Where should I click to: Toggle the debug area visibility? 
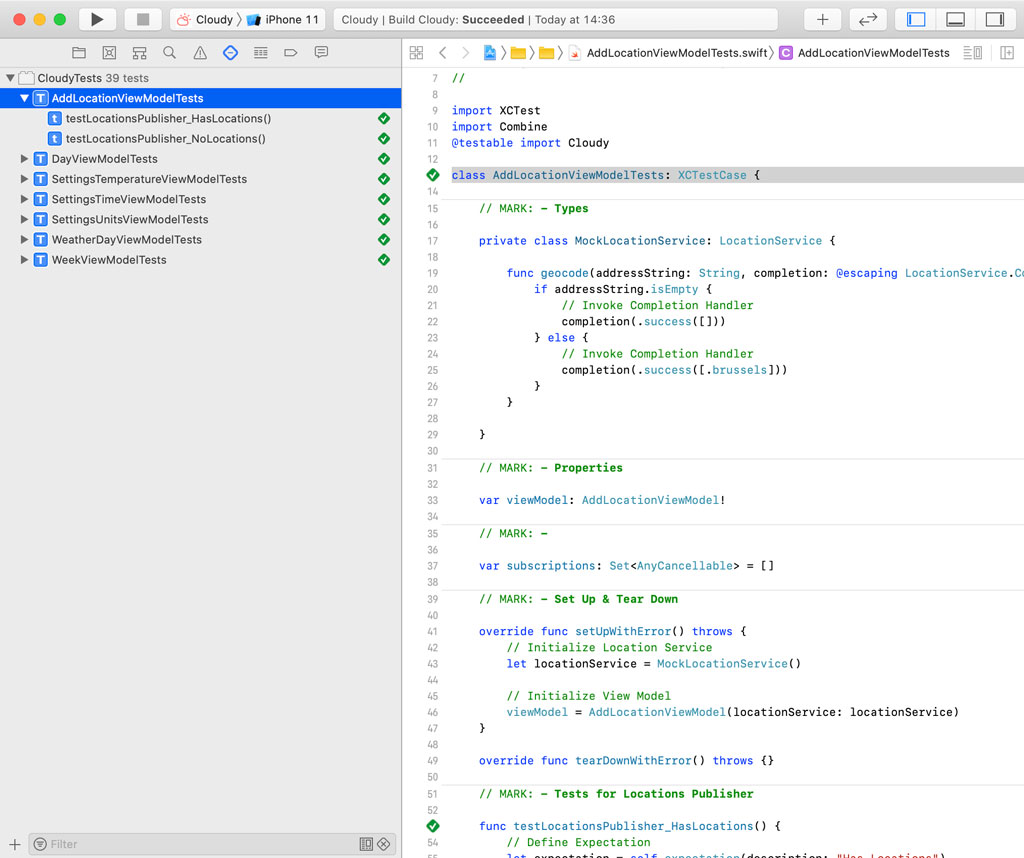(x=954, y=18)
